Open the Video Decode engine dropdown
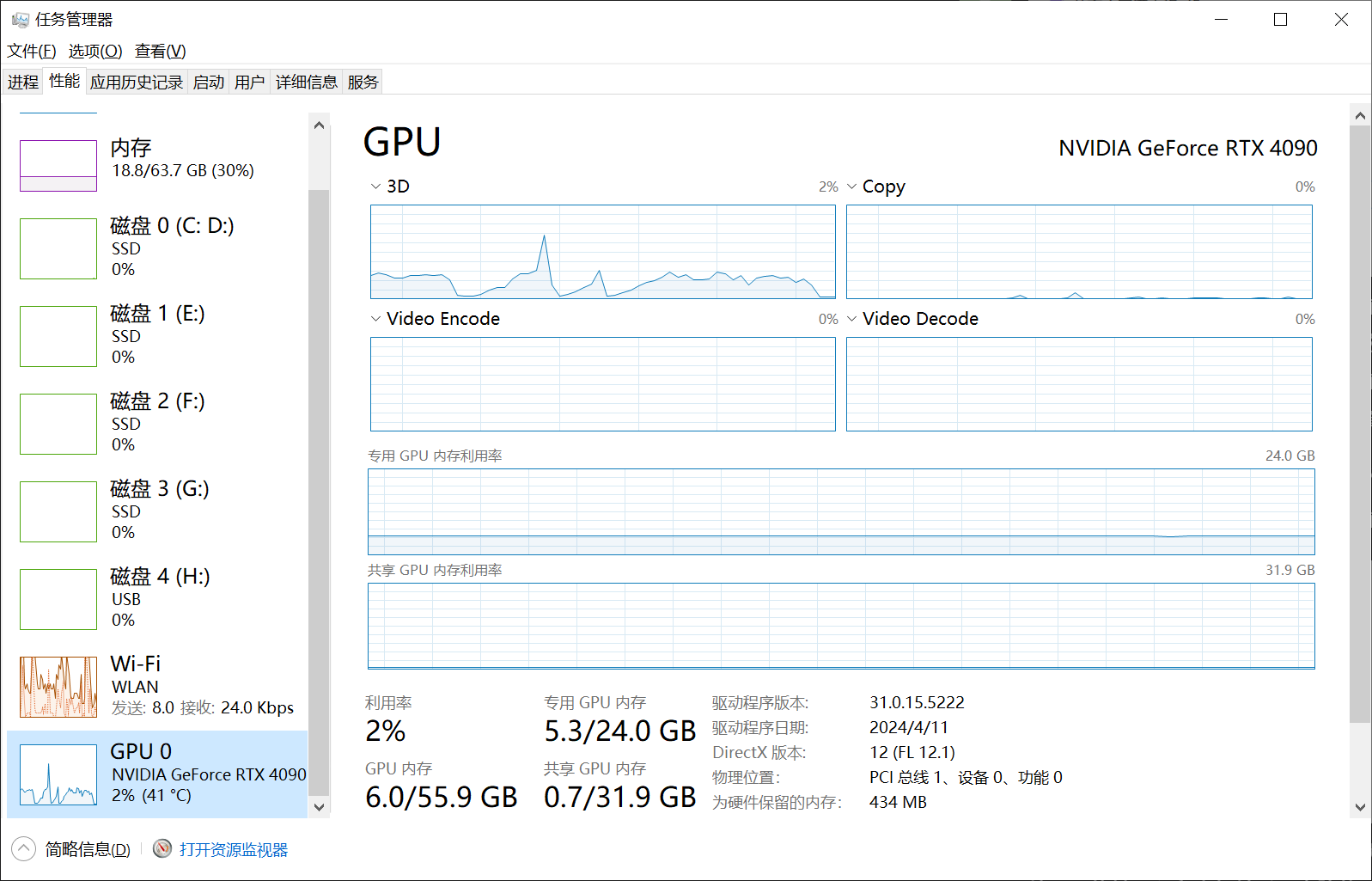 point(851,319)
